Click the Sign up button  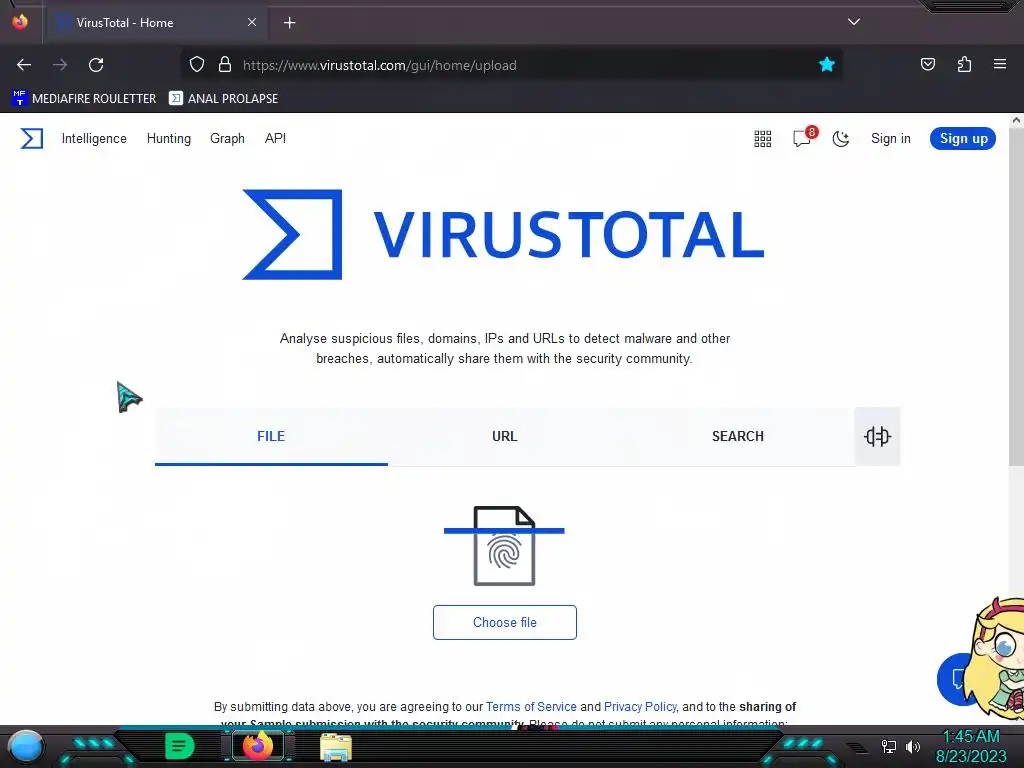coord(963,138)
